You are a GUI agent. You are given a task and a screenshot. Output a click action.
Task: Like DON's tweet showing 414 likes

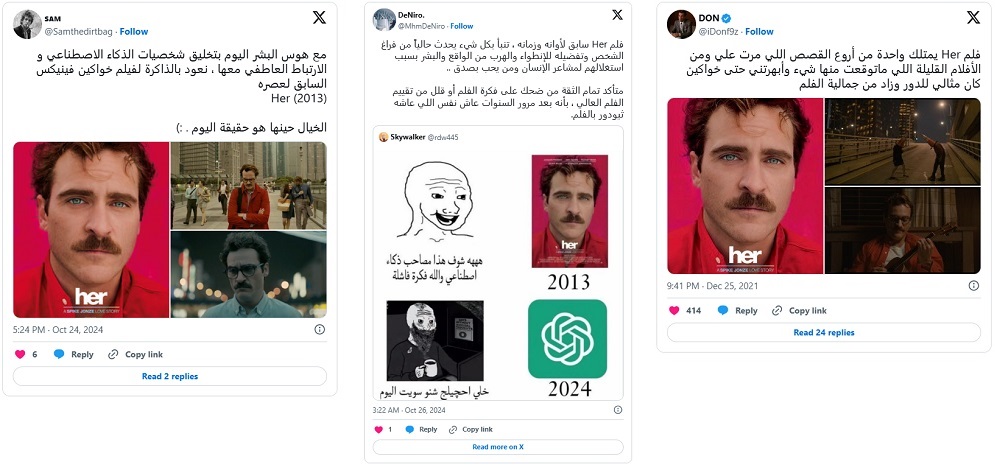click(x=674, y=311)
